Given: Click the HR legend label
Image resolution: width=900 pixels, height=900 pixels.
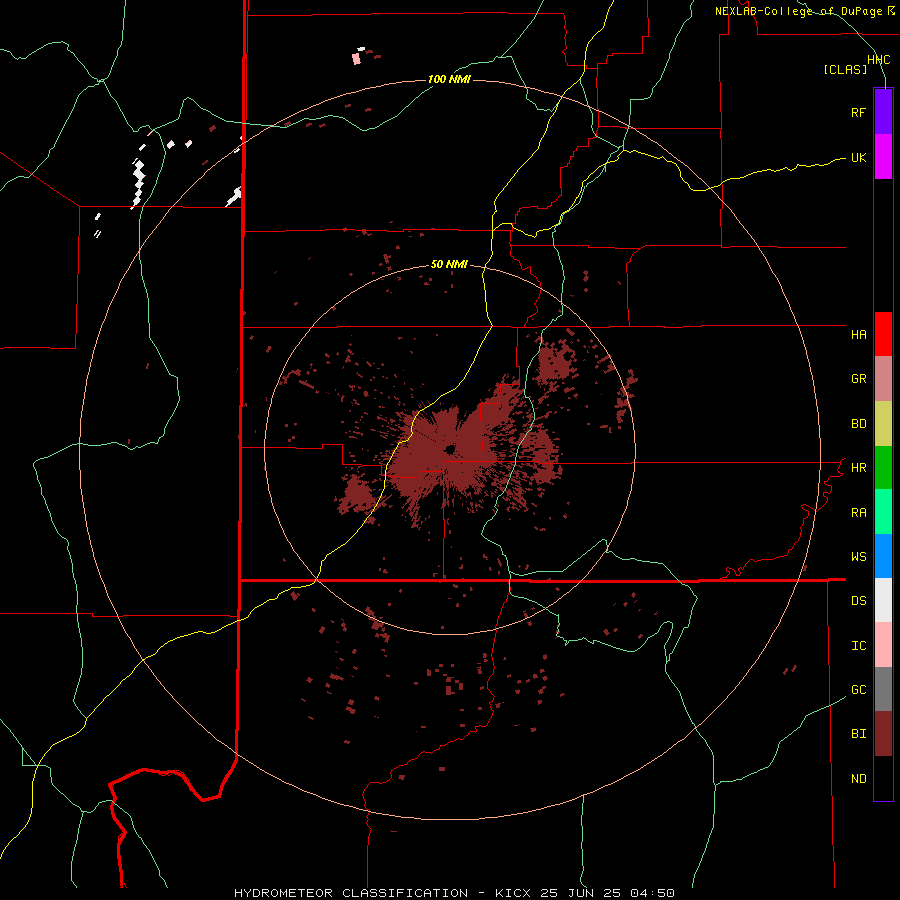Looking at the screenshot, I should 858,468.
